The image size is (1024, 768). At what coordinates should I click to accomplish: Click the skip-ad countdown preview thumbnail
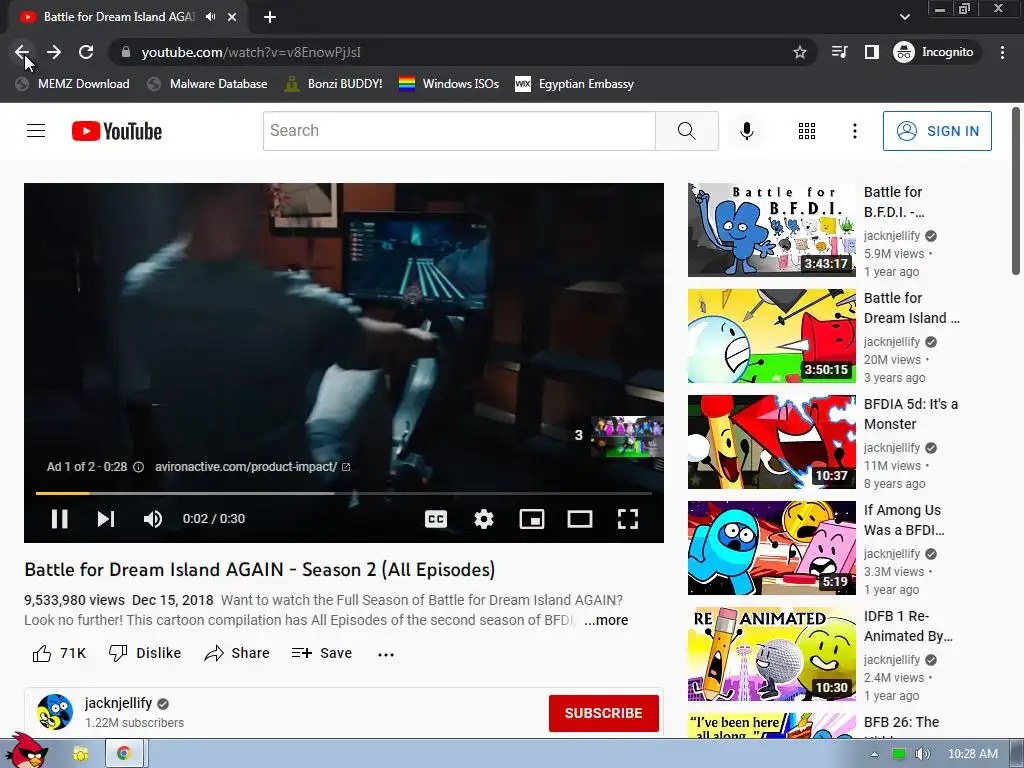[x=627, y=436]
